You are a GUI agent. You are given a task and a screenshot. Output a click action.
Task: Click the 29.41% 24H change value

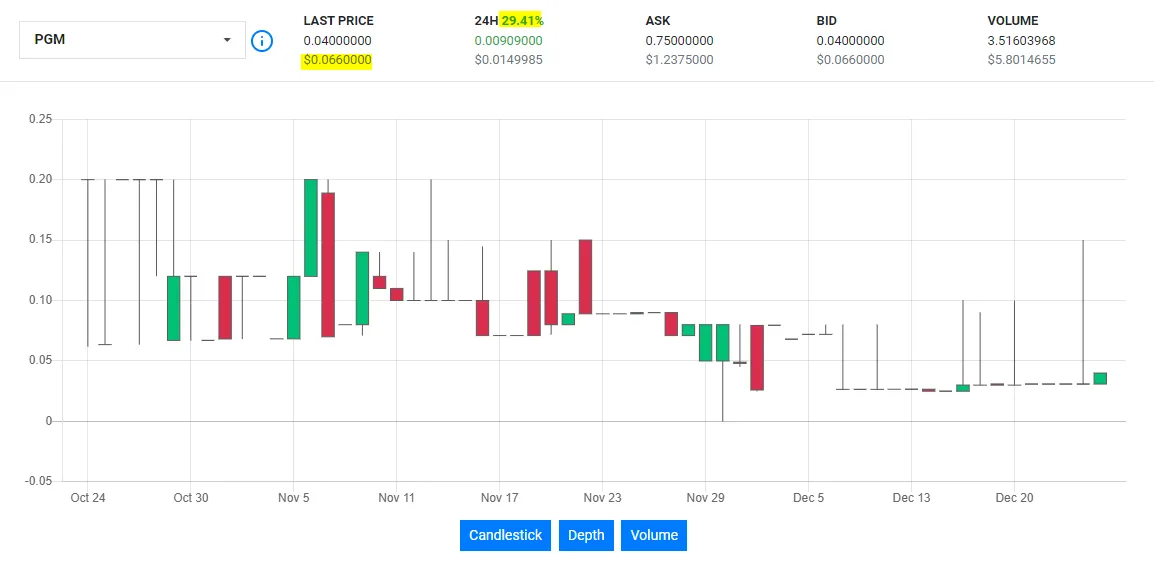point(522,21)
